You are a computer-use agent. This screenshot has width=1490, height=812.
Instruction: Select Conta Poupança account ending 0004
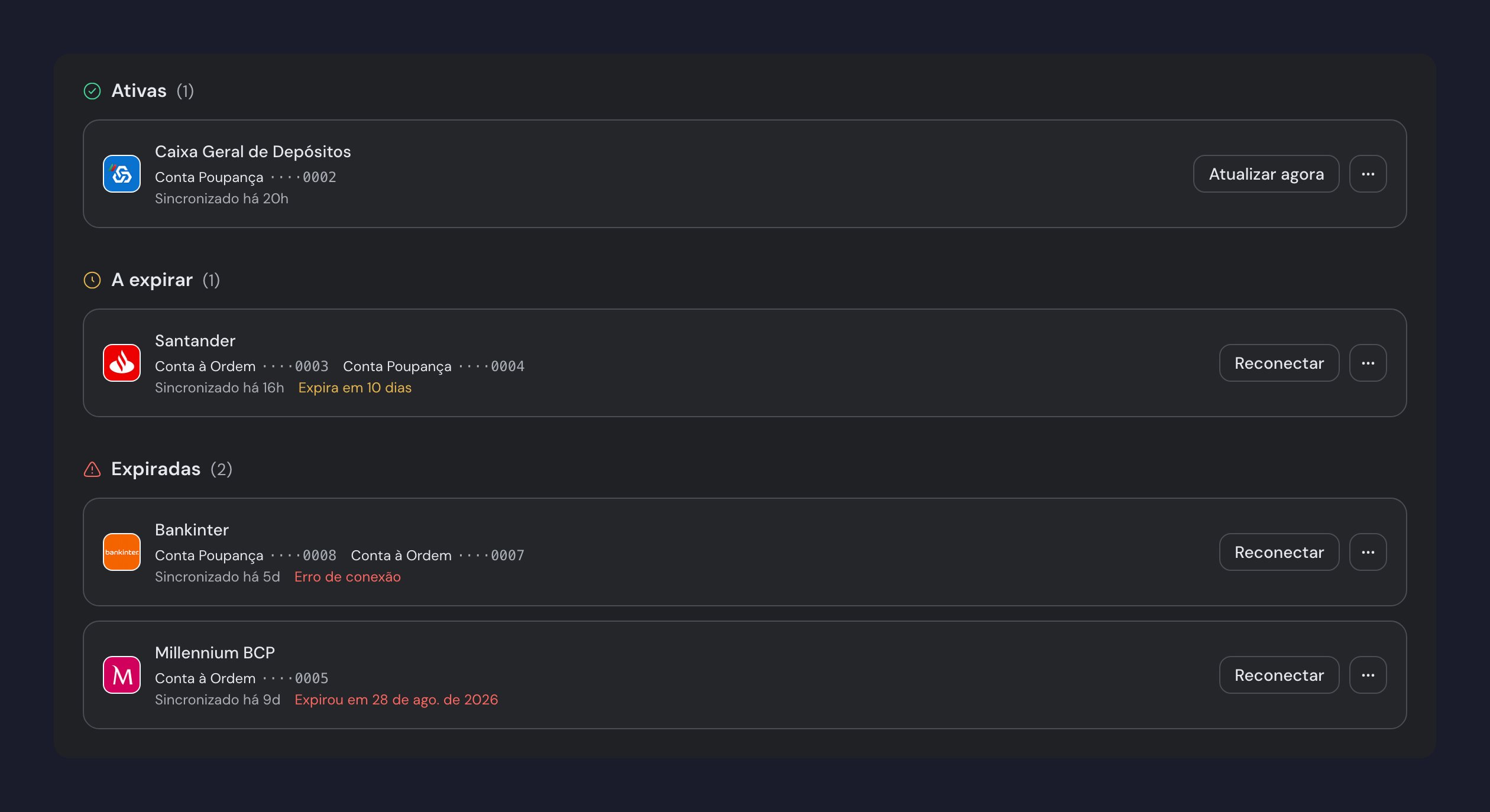(433, 366)
